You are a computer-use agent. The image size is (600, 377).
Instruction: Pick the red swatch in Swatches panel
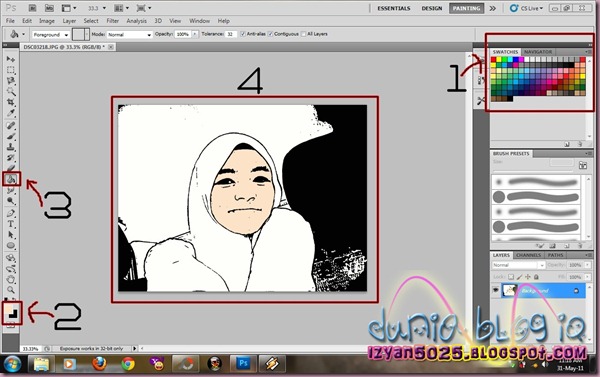(494, 60)
